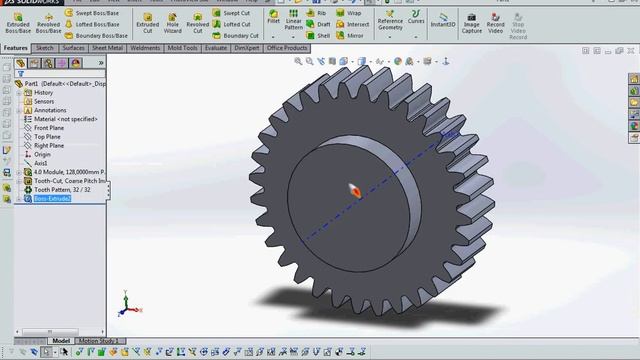Image resolution: width=640 pixels, height=360 pixels.
Task: Select the Extruded Cut tool
Action: 148,22
